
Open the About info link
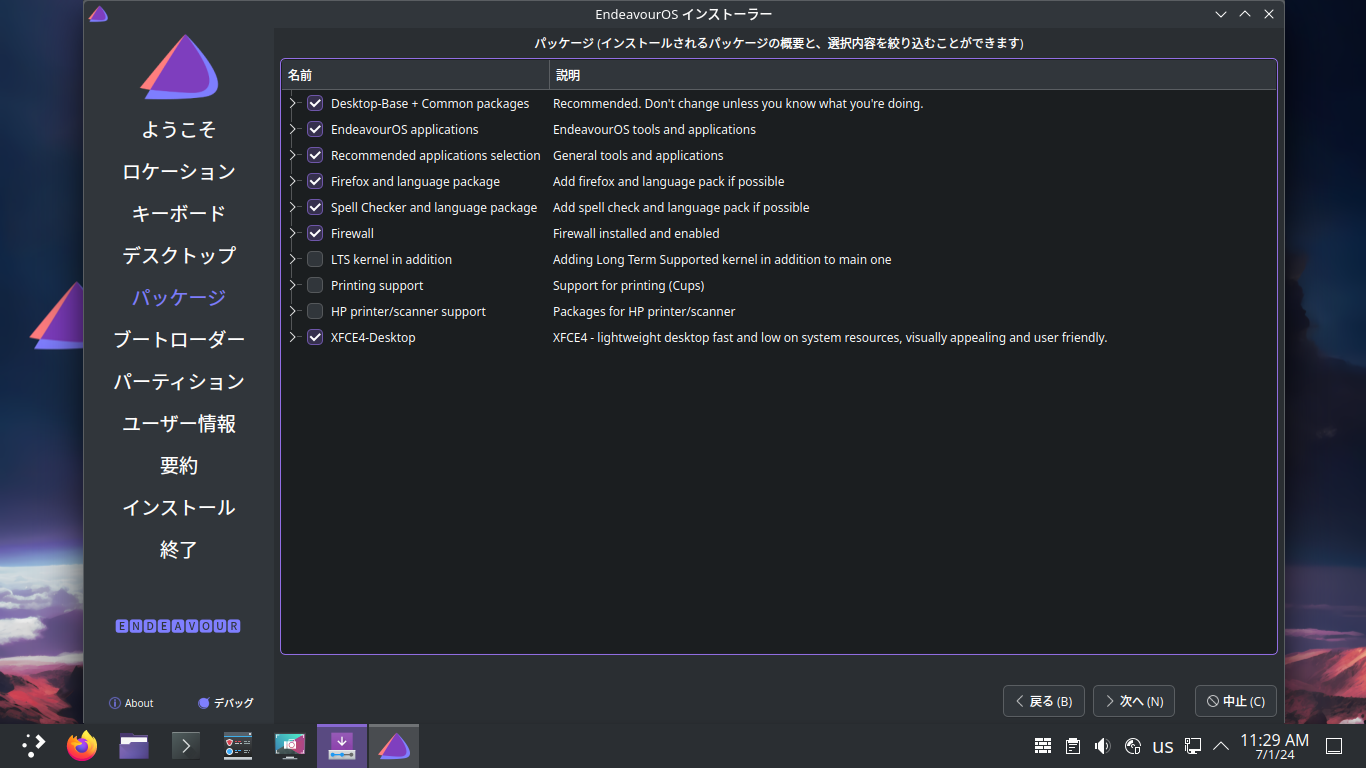tap(131, 703)
